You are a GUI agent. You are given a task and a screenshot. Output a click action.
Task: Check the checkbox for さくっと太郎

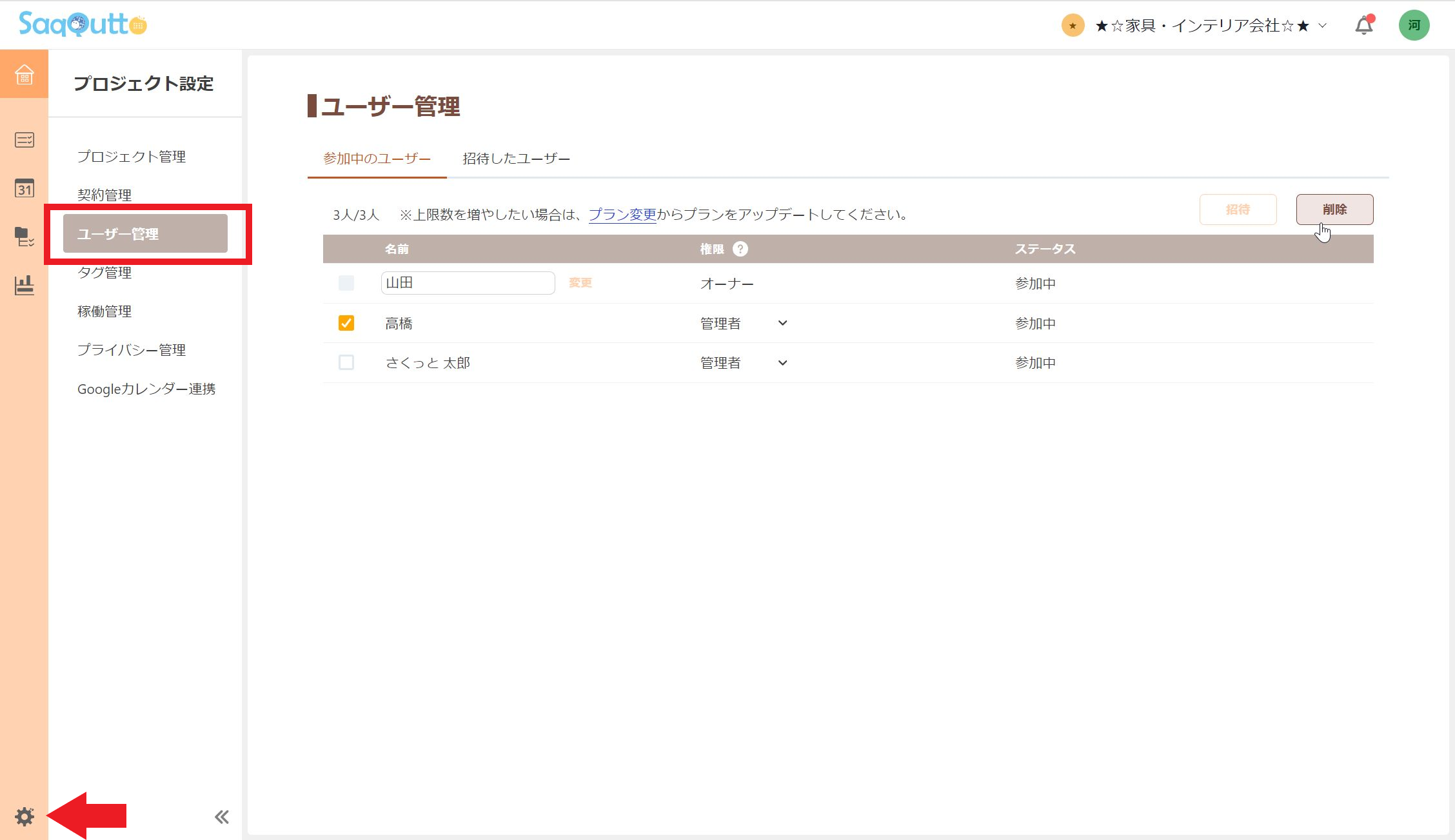pos(346,362)
